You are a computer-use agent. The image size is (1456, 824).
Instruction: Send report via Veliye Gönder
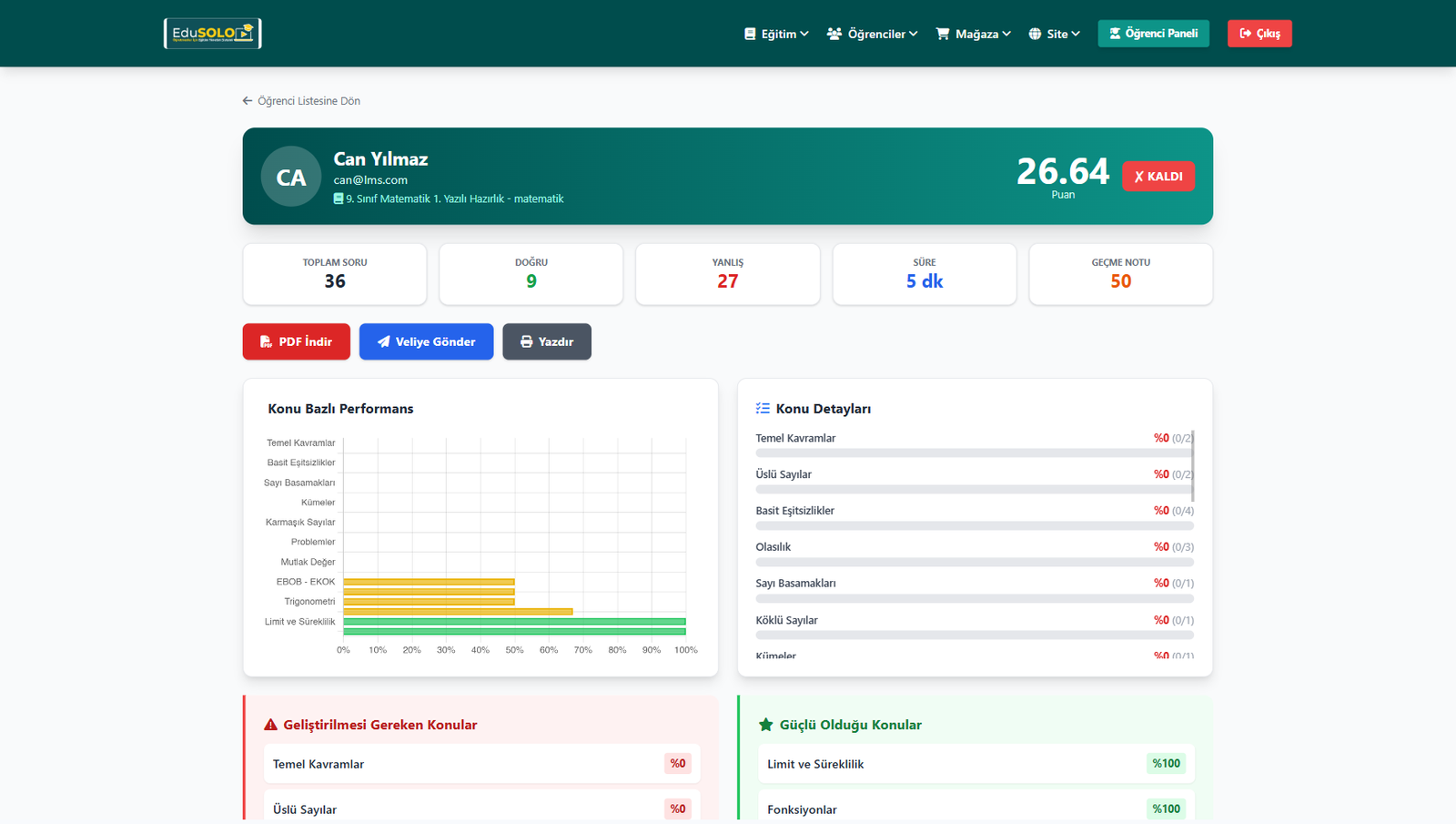pos(426,341)
